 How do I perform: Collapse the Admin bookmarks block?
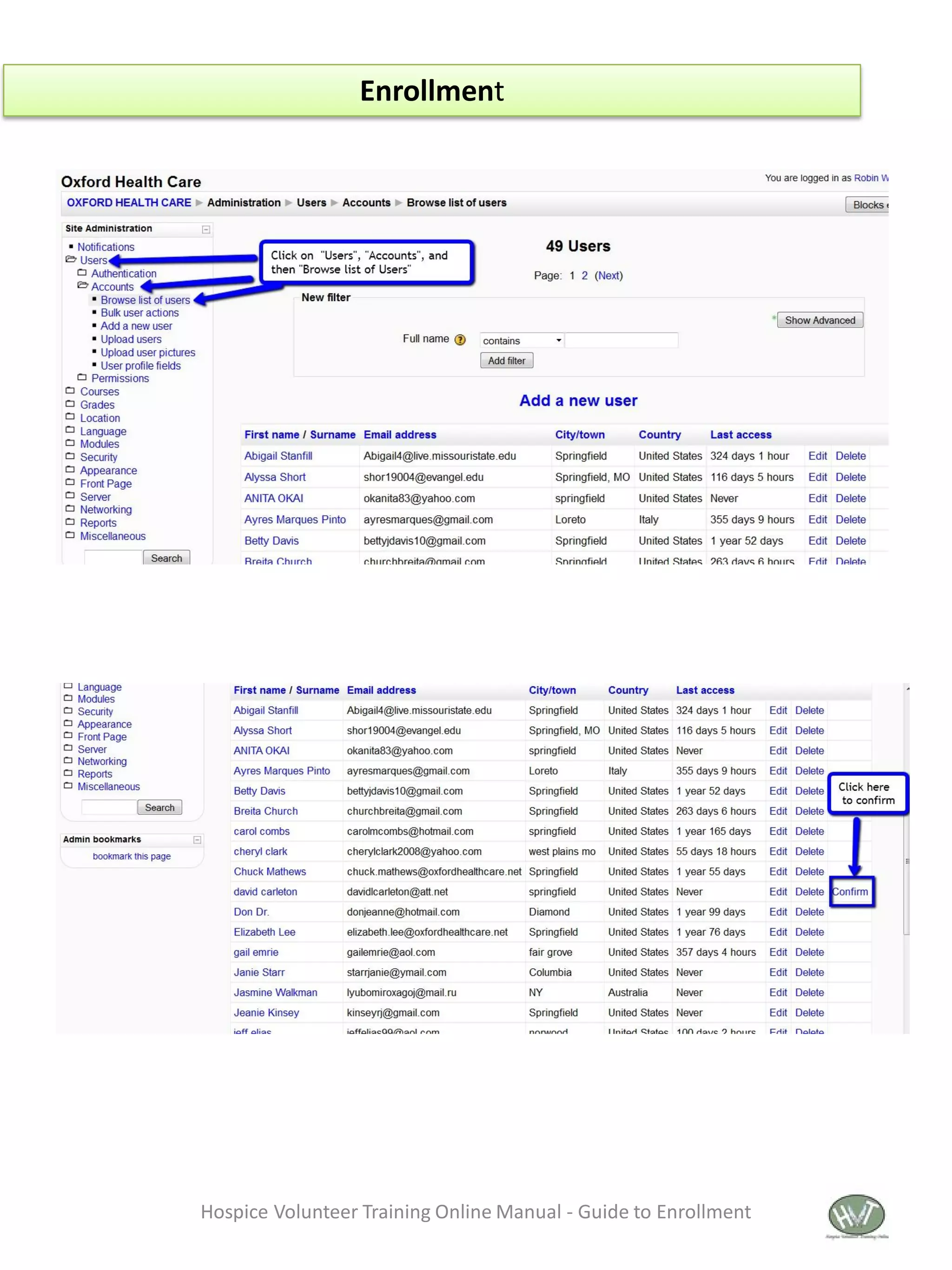(198, 840)
